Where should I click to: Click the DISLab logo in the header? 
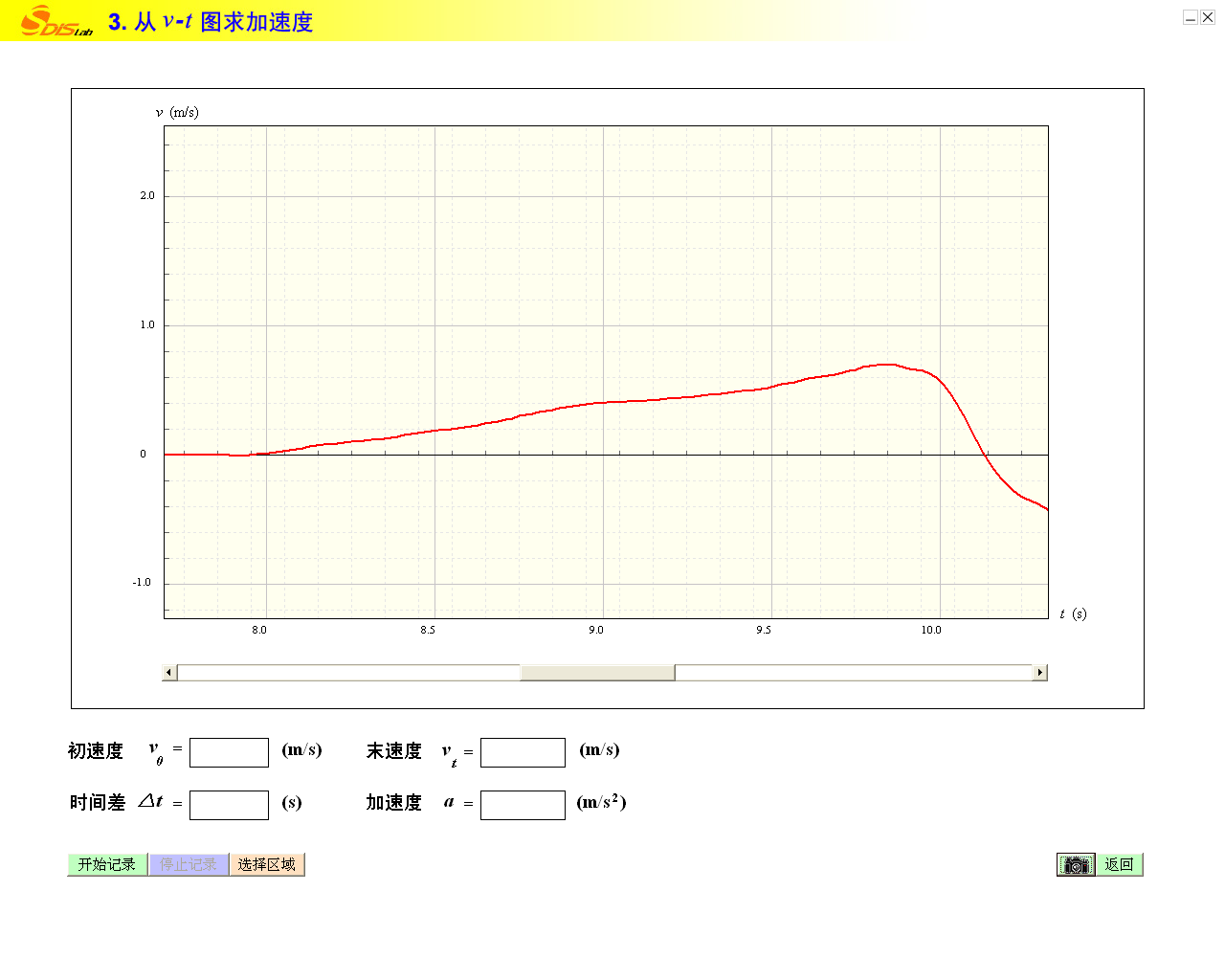(56, 21)
